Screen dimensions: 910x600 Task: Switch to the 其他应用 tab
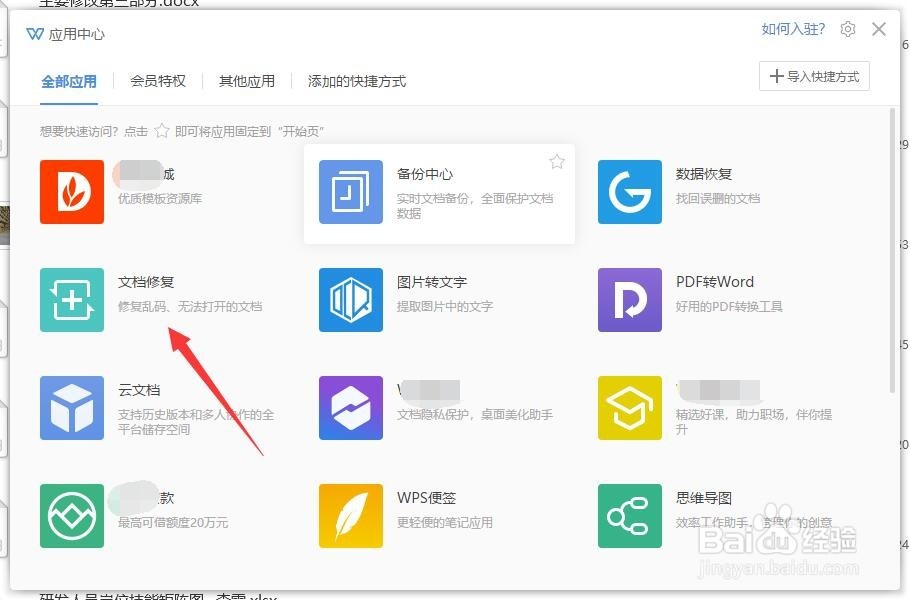(247, 81)
